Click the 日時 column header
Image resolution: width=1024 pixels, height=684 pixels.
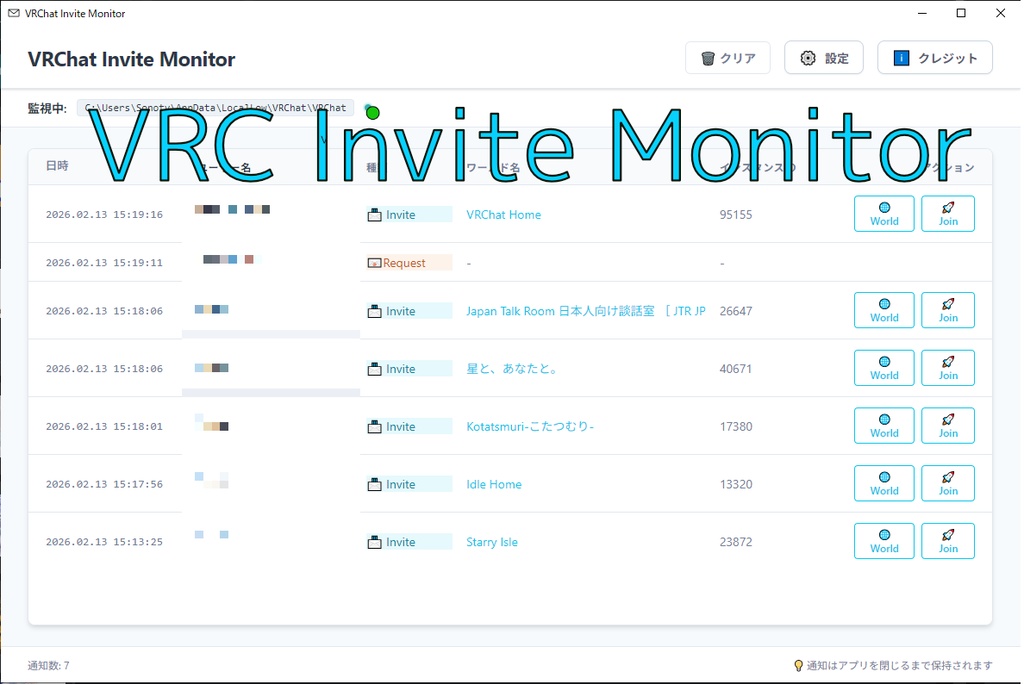coord(56,167)
